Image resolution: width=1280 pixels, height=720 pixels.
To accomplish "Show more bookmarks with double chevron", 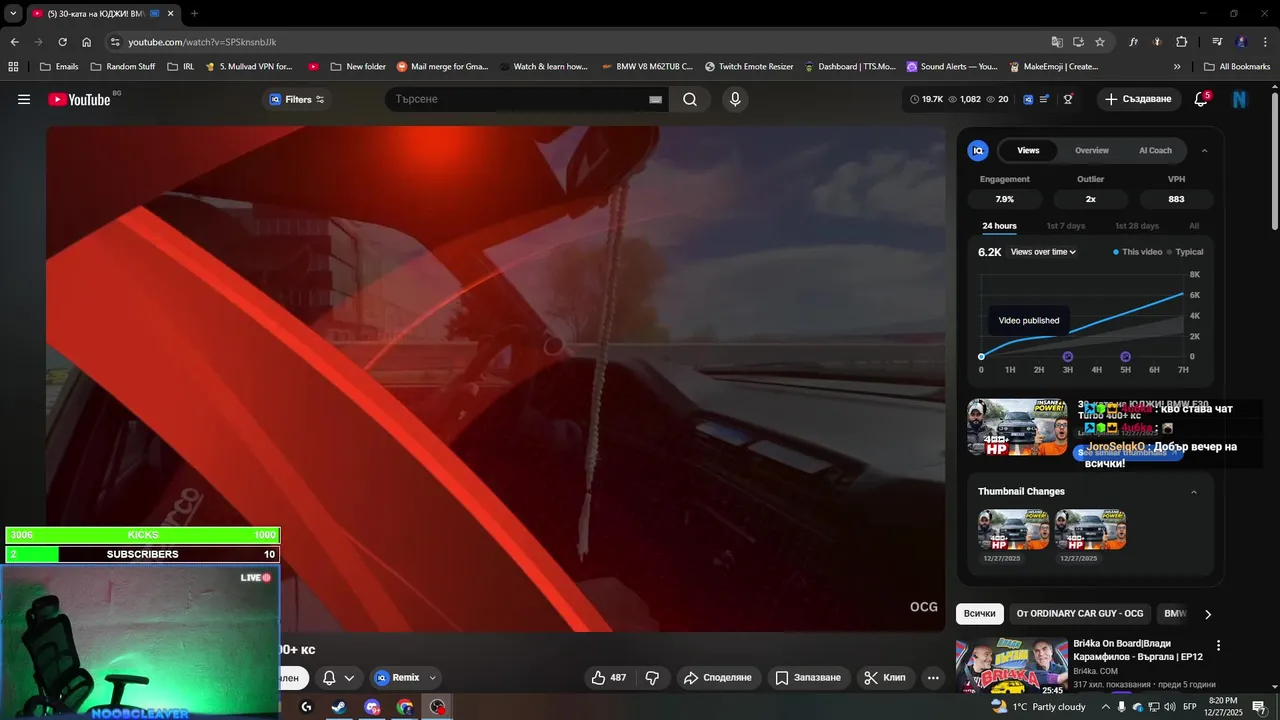I will coord(1177,66).
